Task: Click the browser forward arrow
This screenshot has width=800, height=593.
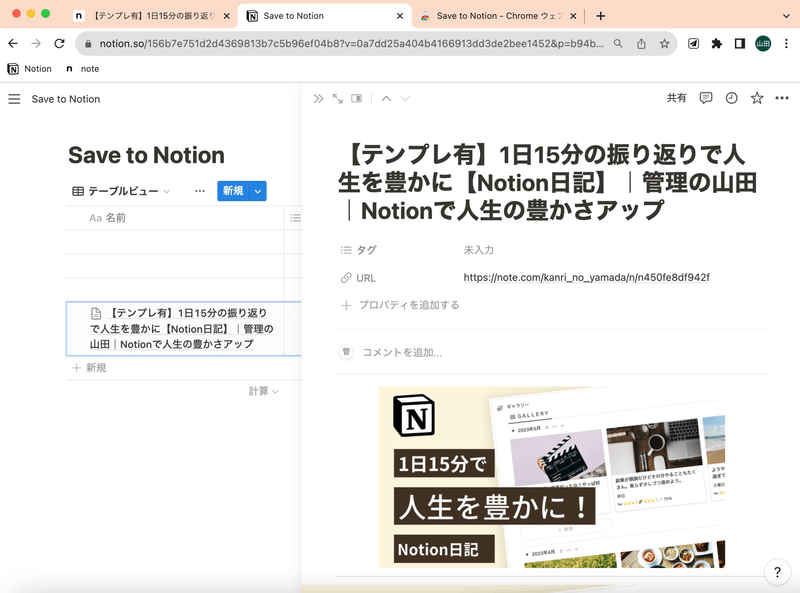Action: (x=36, y=44)
